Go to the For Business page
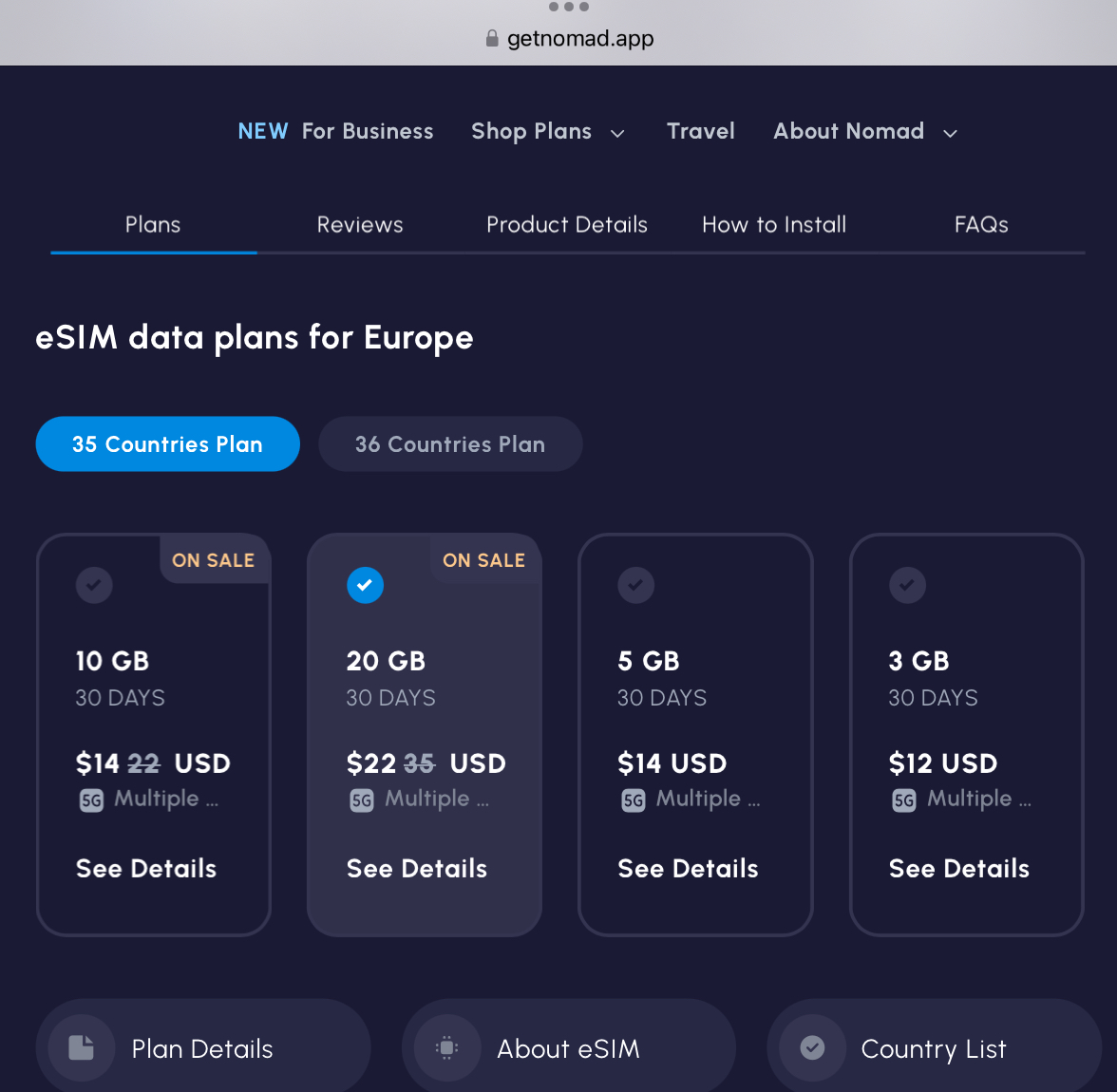The width and height of the screenshot is (1117, 1092). coord(368,132)
